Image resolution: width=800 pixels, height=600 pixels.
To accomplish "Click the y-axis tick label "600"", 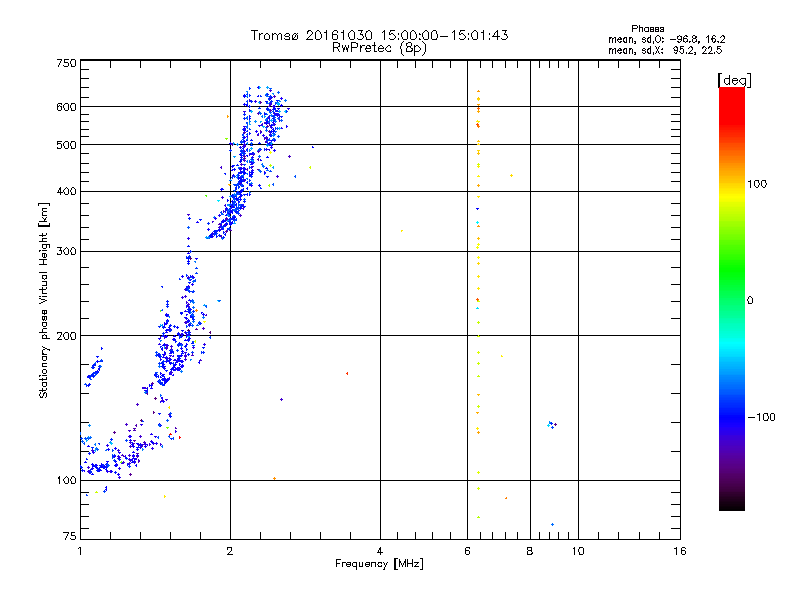I will 66,107.
